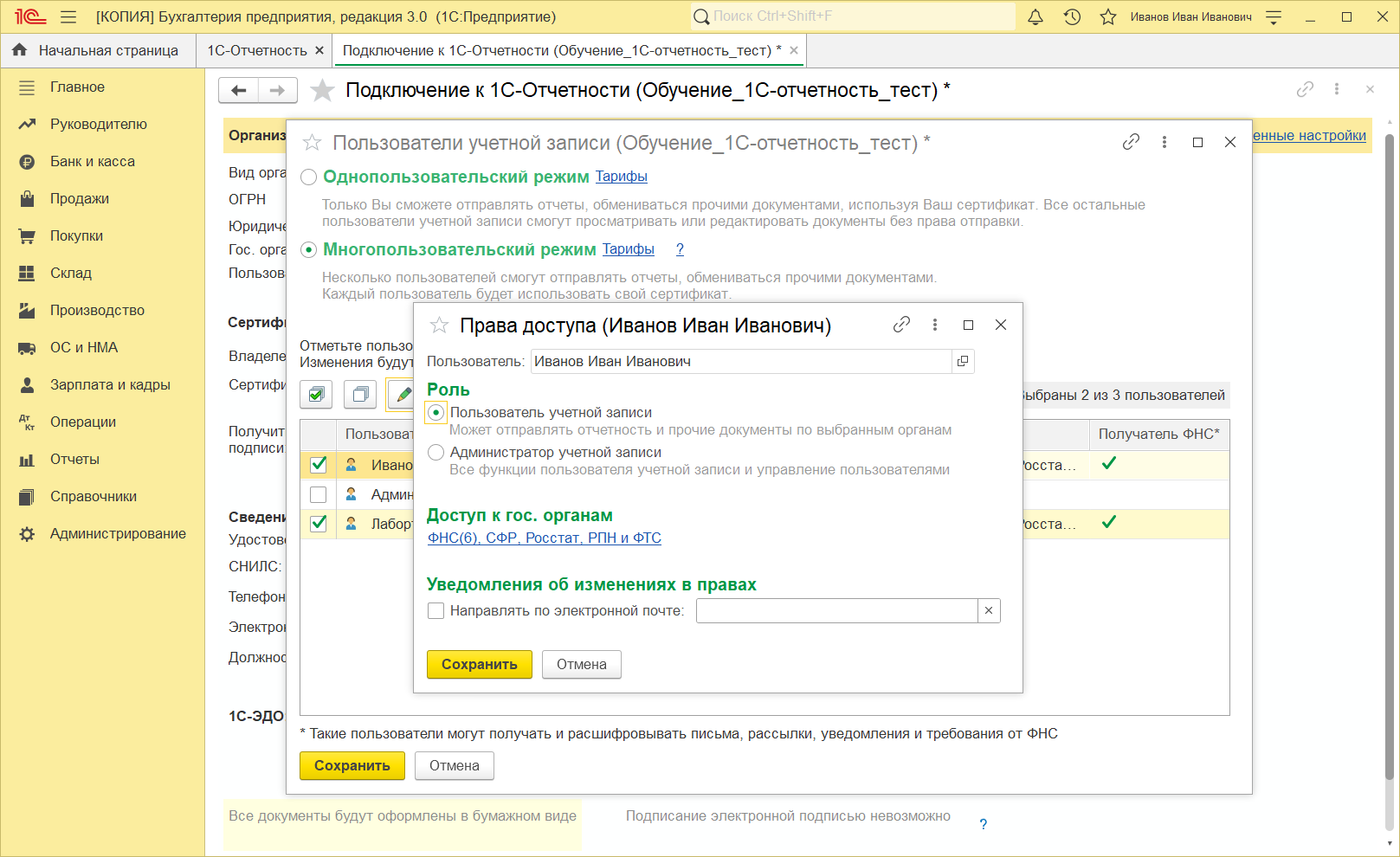1400x857 pixels.
Task: Click the Пользователь name field
Action: click(741, 361)
